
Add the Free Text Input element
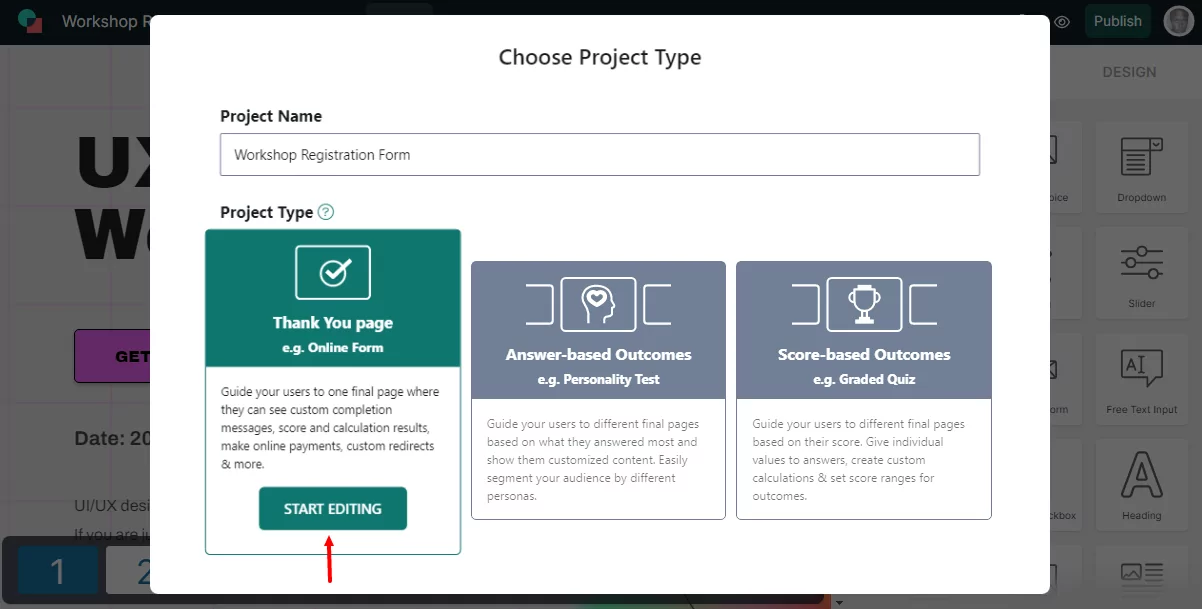pyautogui.click(x=1141, y=381)
